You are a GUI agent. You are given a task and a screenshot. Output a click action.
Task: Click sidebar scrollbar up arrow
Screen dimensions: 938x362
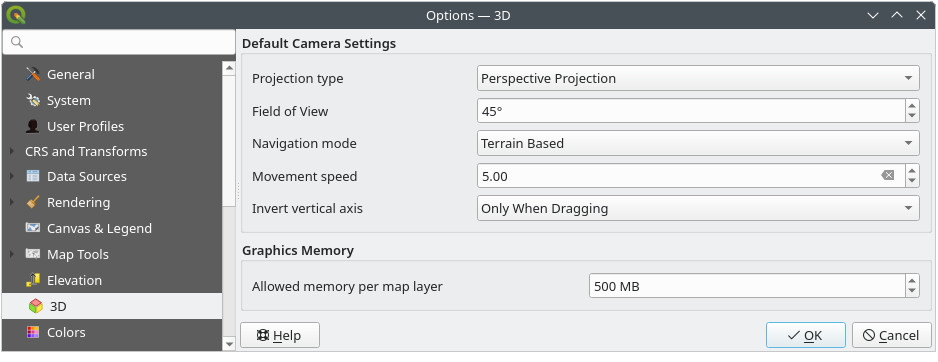pyautogui.click(x=229, y=68)
